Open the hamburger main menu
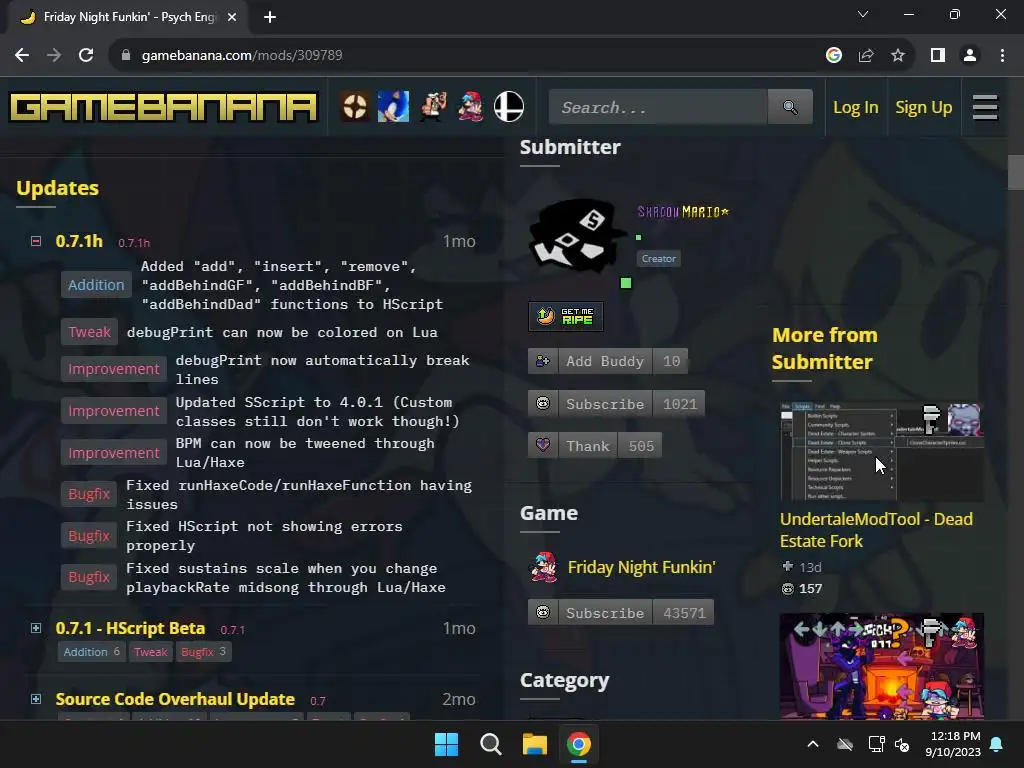Screen dimensions: 1024x768 [x=985, y=107]
